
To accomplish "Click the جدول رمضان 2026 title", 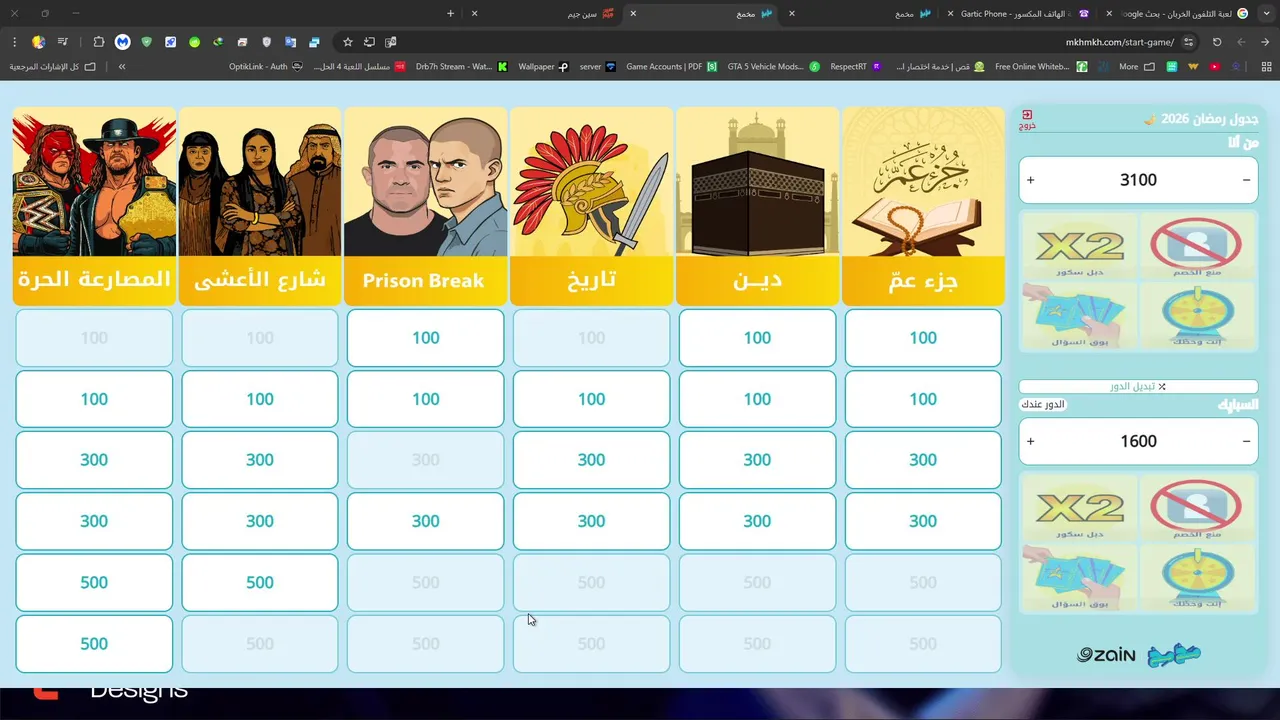I will click(x=1201, y=119).
